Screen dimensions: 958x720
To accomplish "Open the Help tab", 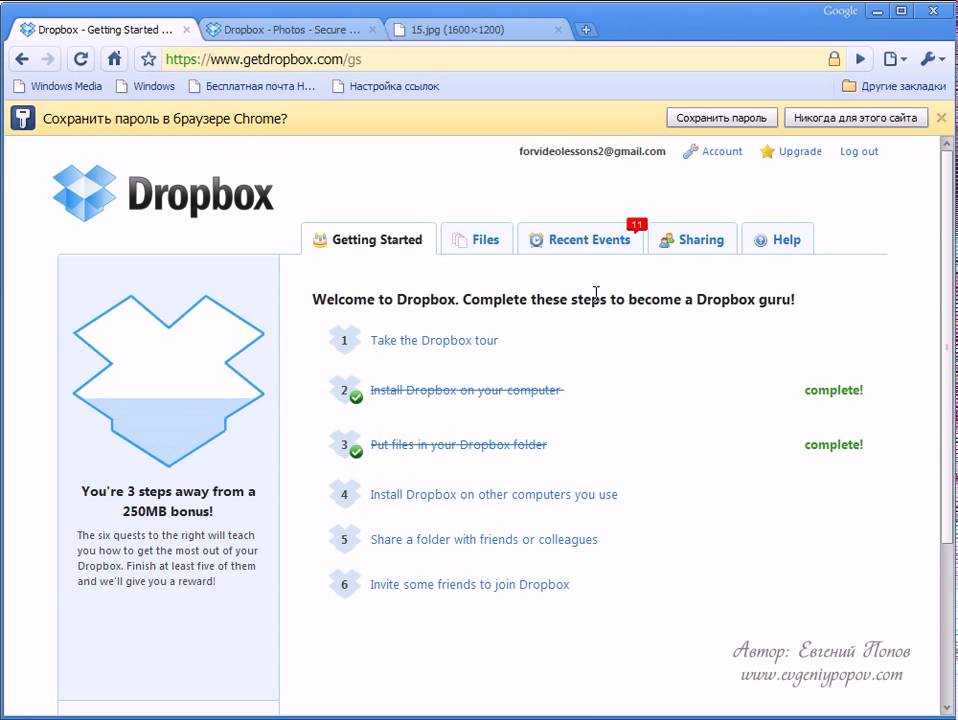I will (x=778, y=239).
